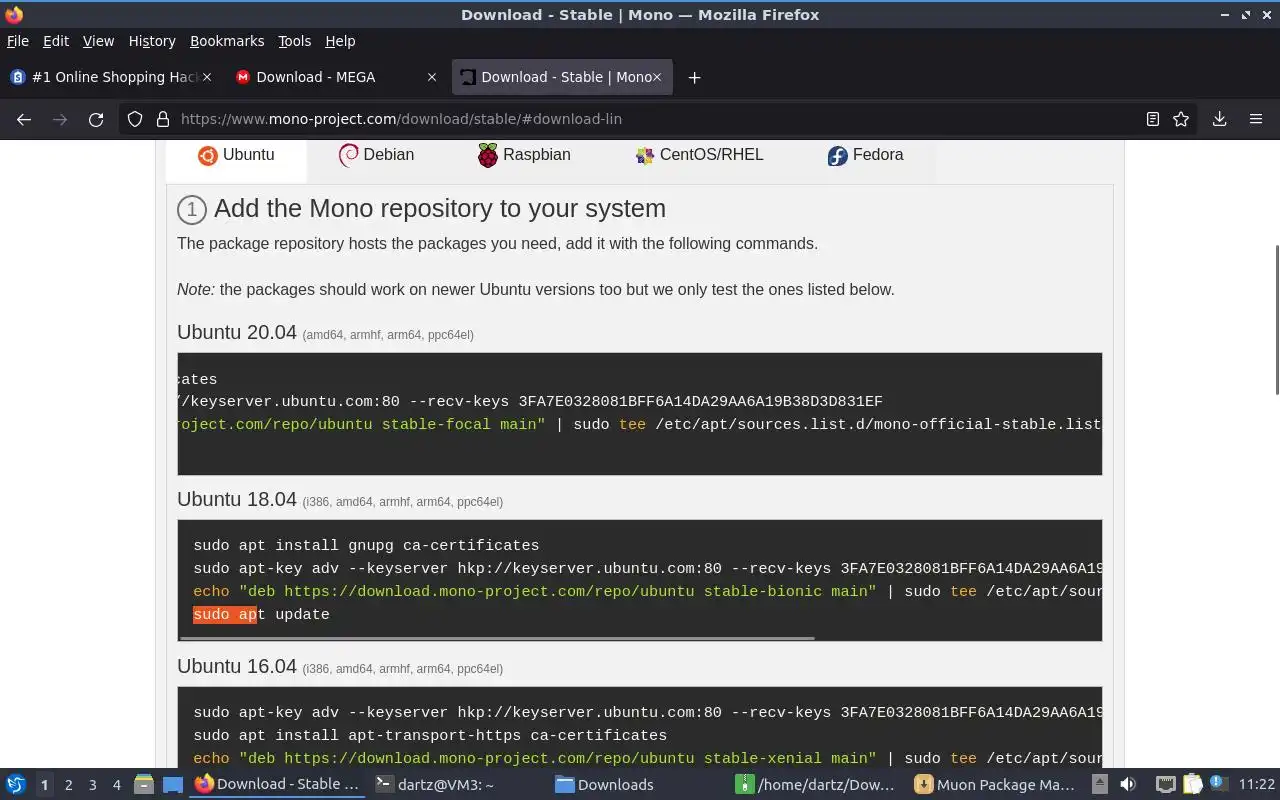1280x800 pixels.
Task: Click the stable-xenial main echo line
Action: [648, 759]
